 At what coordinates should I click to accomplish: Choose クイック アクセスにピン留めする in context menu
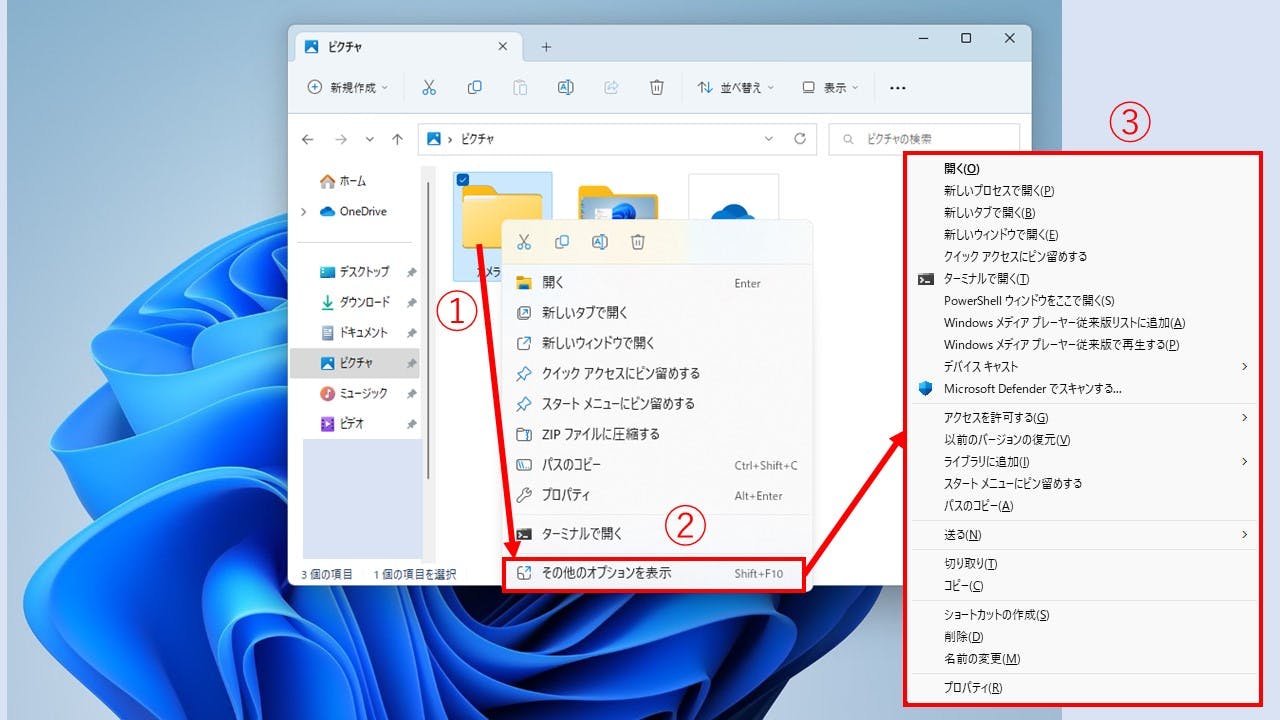point(656,373)
